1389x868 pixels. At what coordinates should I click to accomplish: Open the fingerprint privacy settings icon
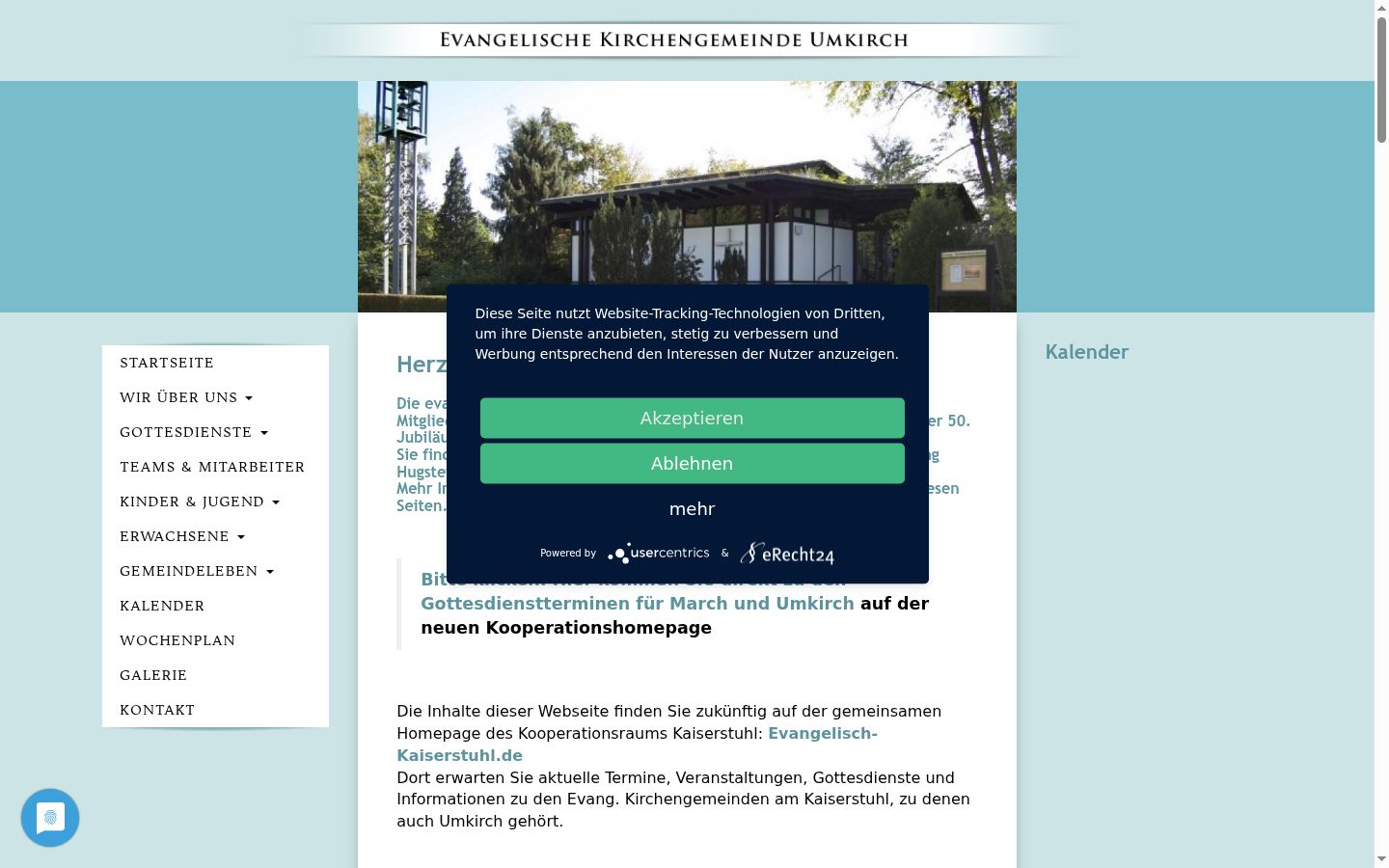point(50,818)
